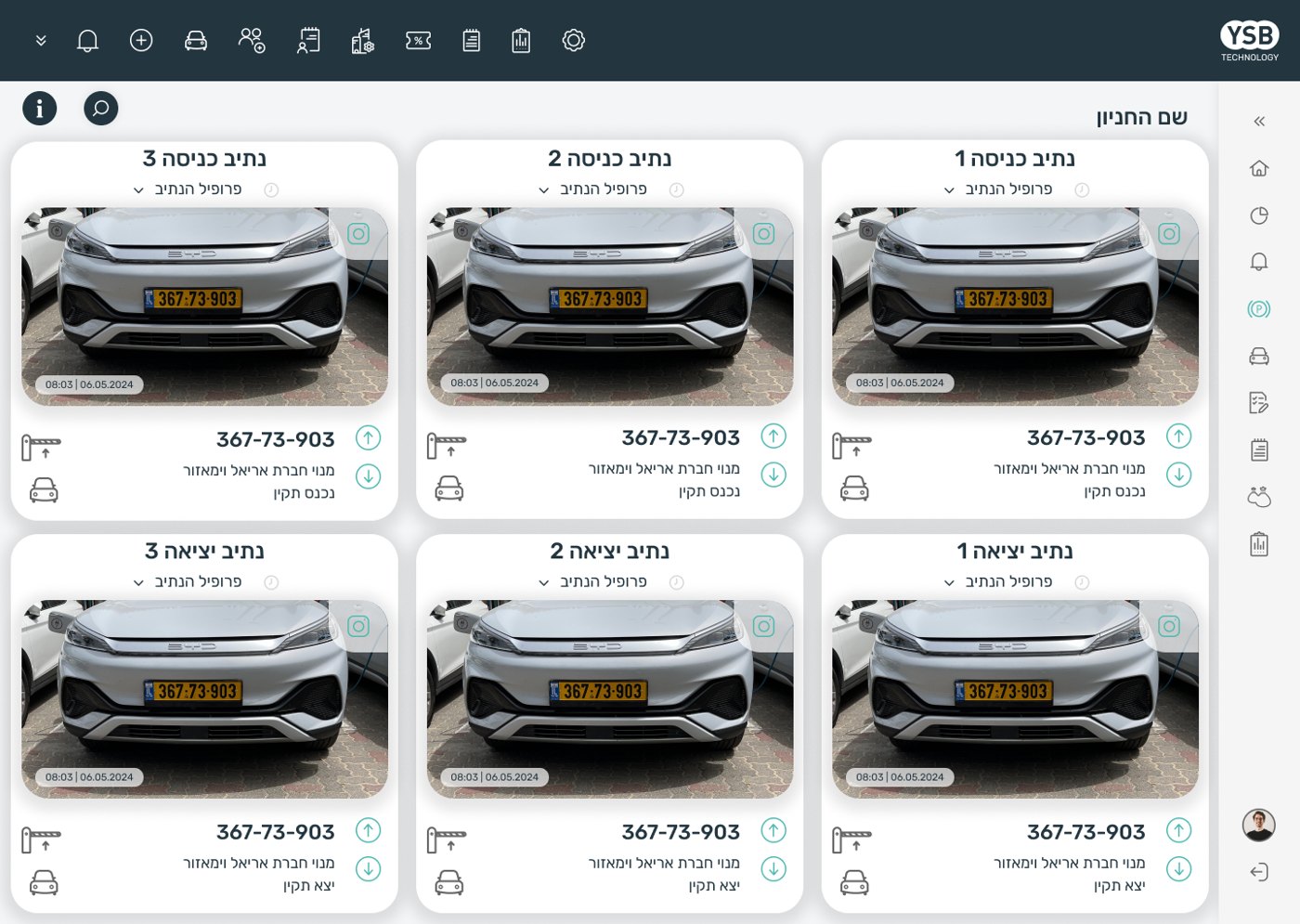Open the add users icon in top toolbar
The width and height of the screenshot is (1300, 924).
[x=252, y=41]
